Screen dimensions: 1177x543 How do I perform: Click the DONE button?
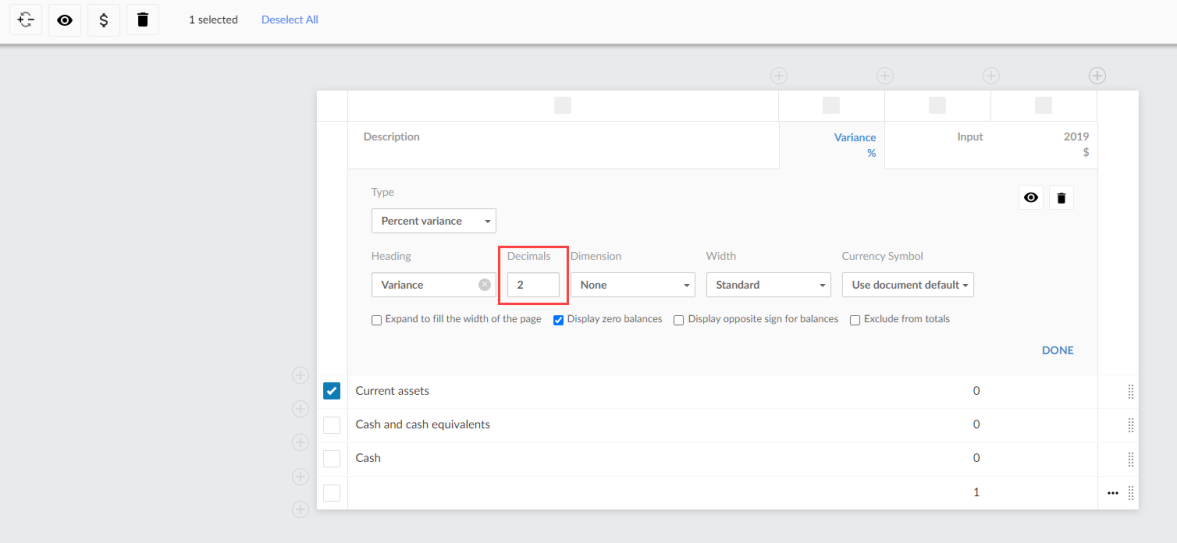click(x=1057, y=351)
